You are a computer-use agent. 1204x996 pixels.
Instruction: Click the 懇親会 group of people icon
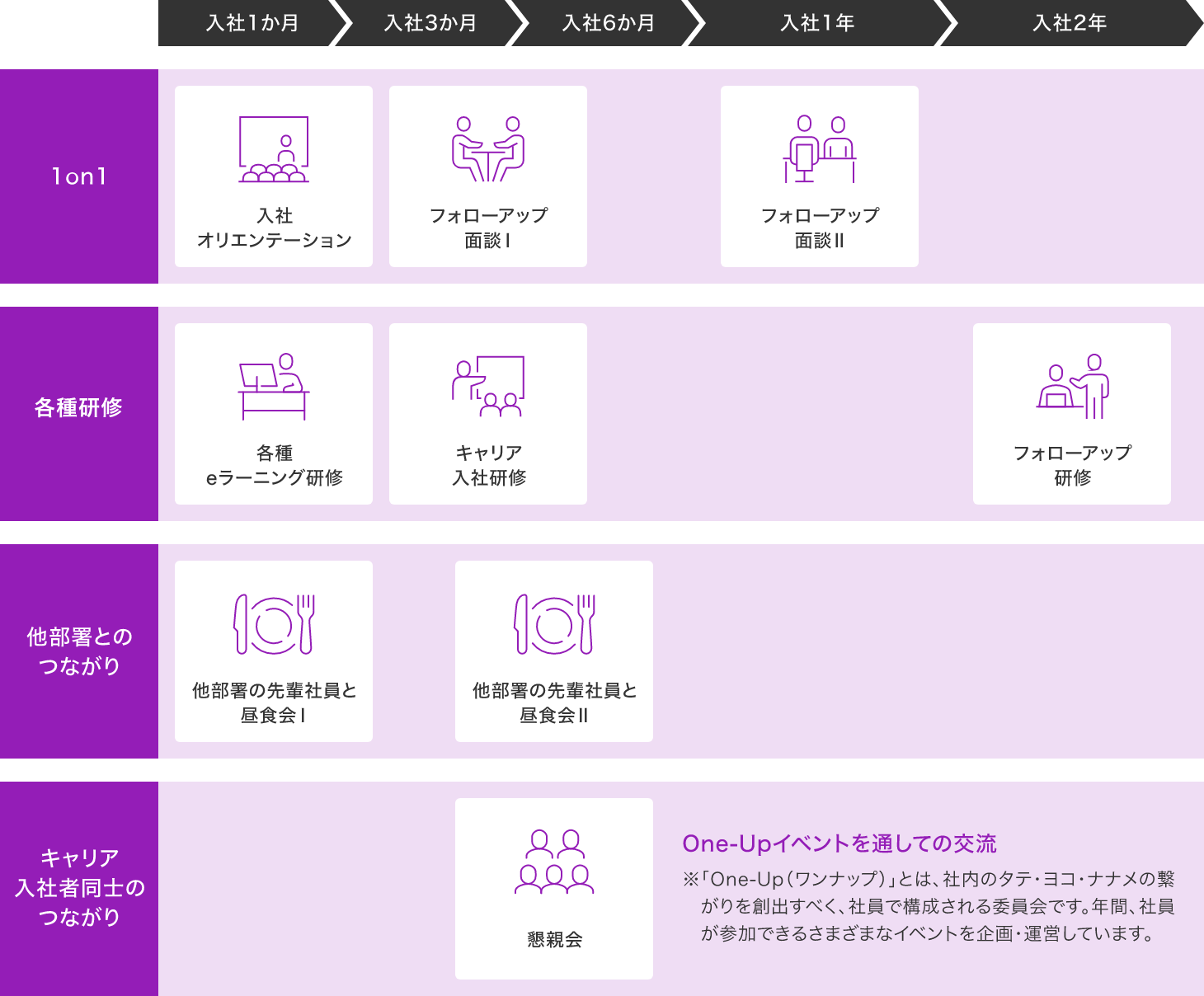pyautogui.click(x=554, y=862)
